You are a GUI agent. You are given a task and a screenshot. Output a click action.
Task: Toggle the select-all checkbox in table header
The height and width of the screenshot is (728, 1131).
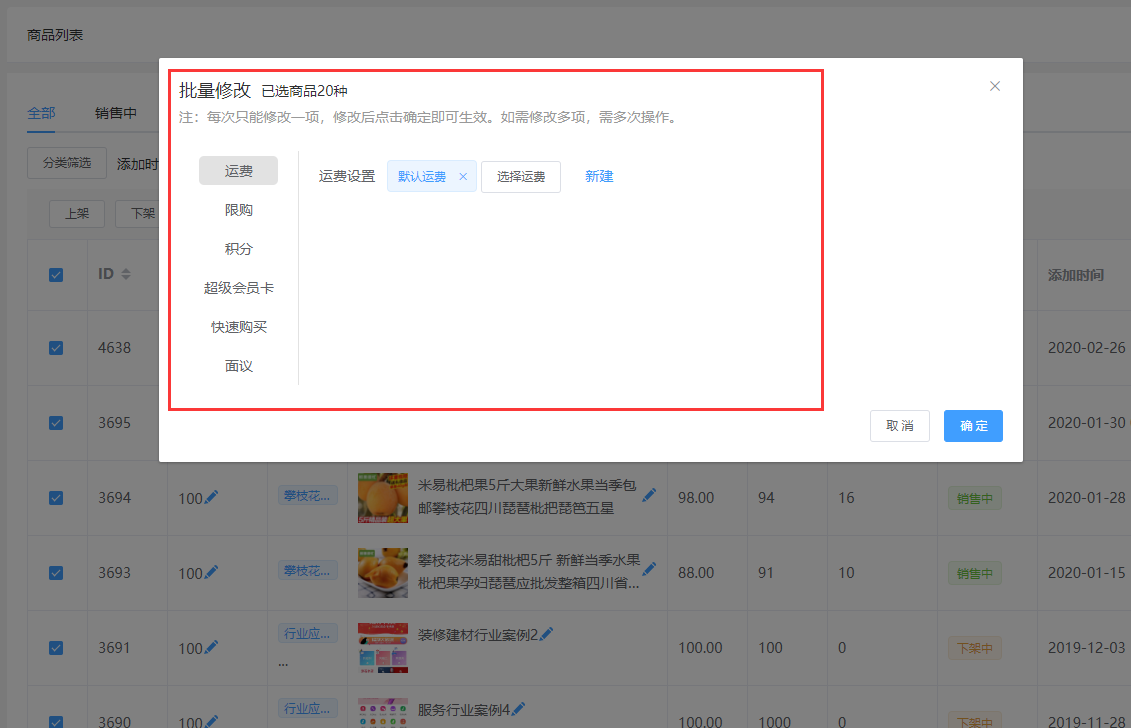coord(56,275)
